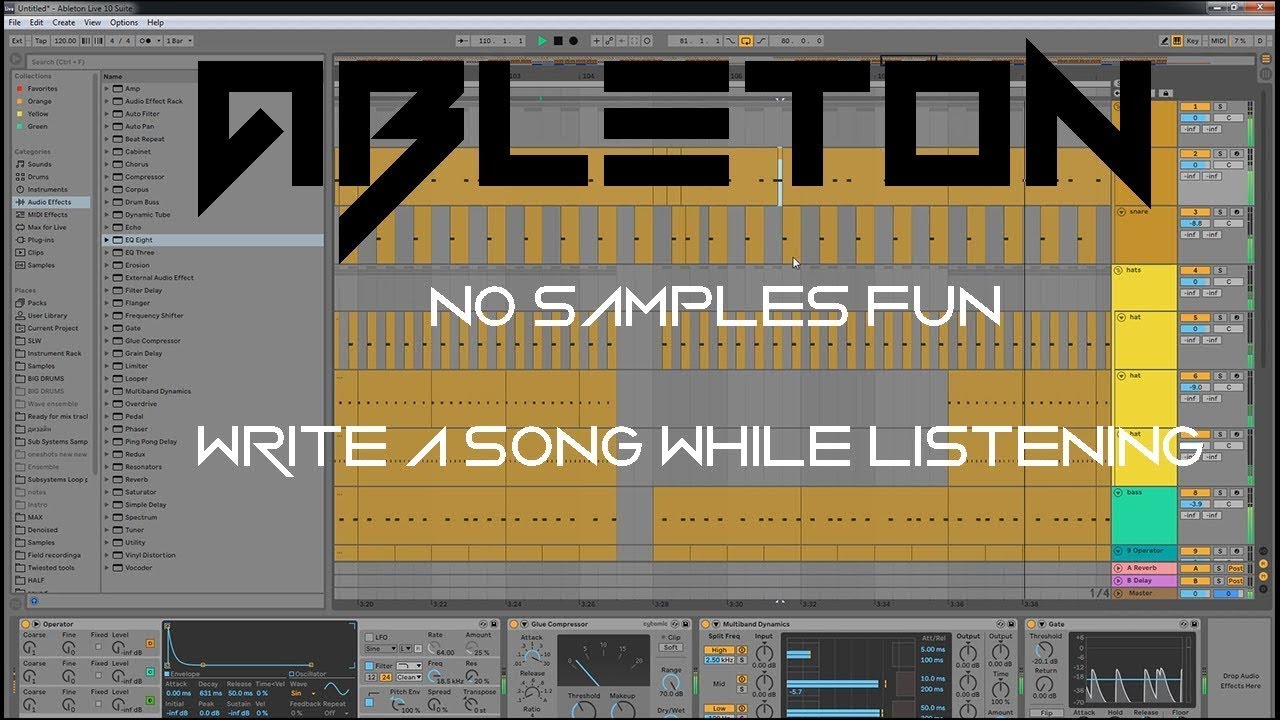
Task: Toggle the Mixer section show button
Action: tap(1263, 576)
